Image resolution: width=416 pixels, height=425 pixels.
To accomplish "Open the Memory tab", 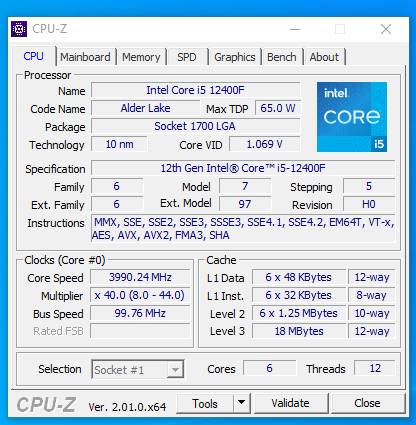I will [x=141, y=57].
